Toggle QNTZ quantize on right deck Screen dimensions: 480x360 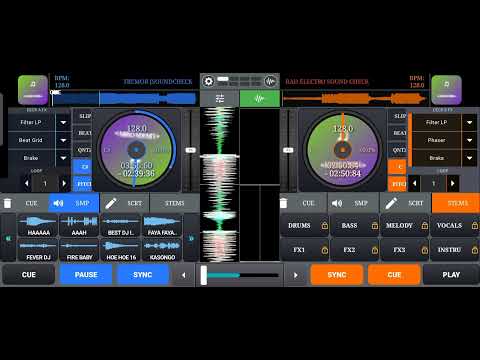[x=397, y=150]
